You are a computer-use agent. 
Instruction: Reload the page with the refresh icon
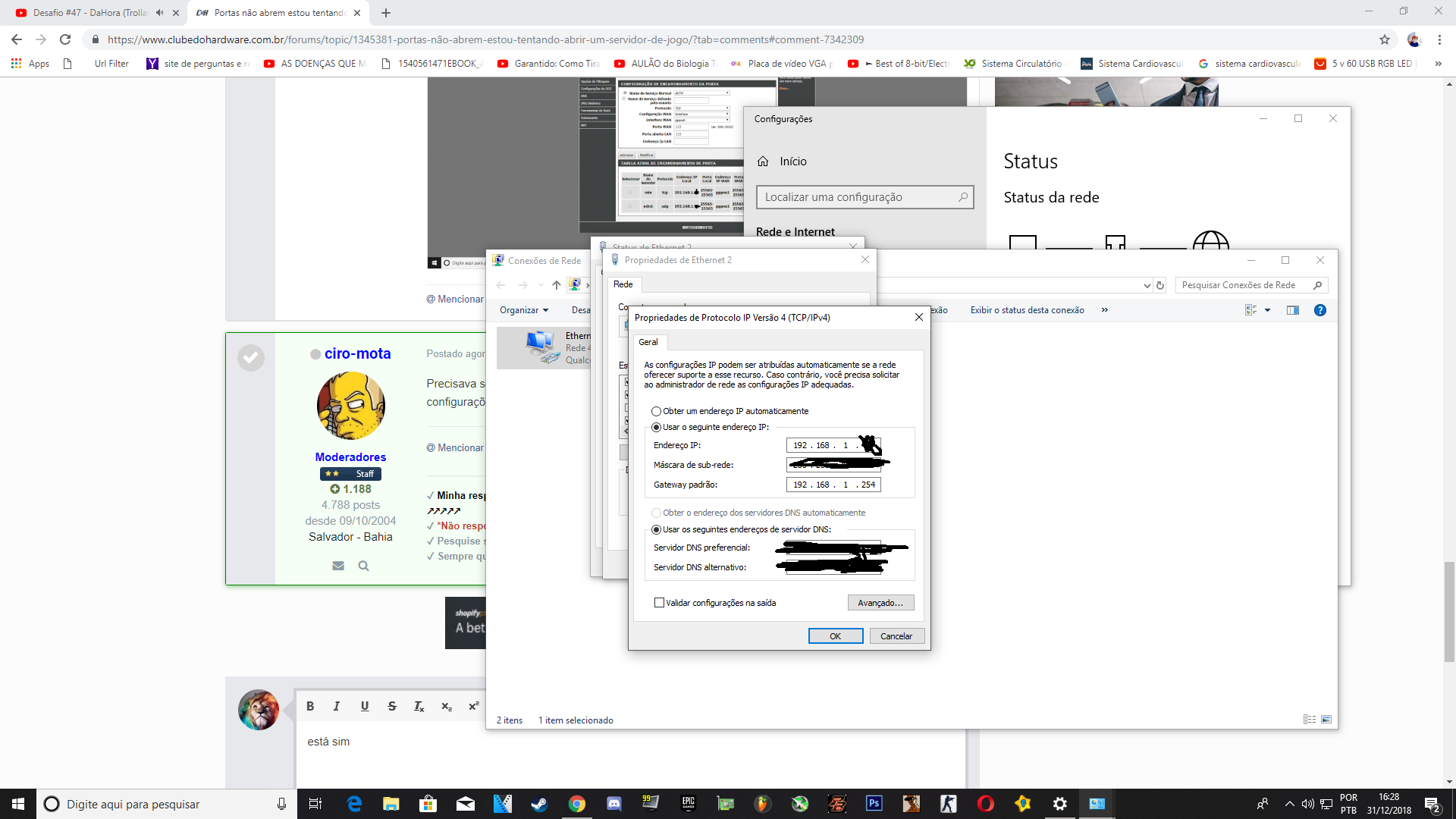[x=65, y=39]
